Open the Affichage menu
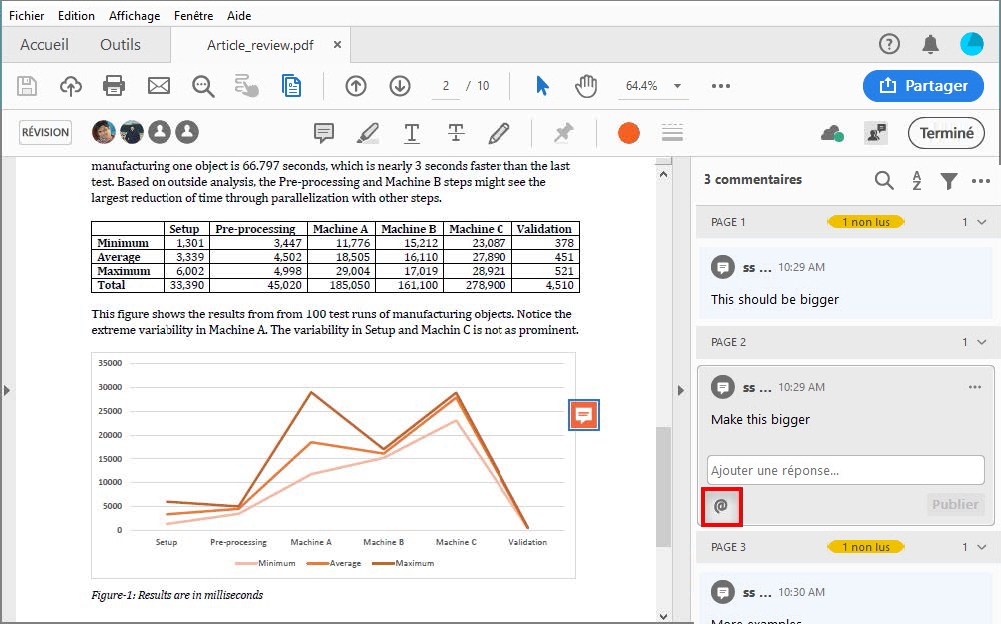 pos(134,15)
